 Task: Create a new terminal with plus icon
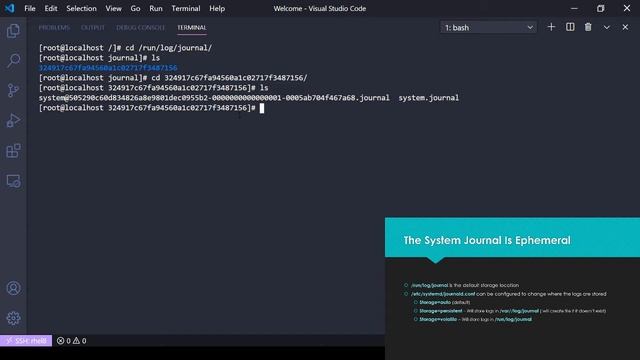pyautogui.click(x=551, y=27)
